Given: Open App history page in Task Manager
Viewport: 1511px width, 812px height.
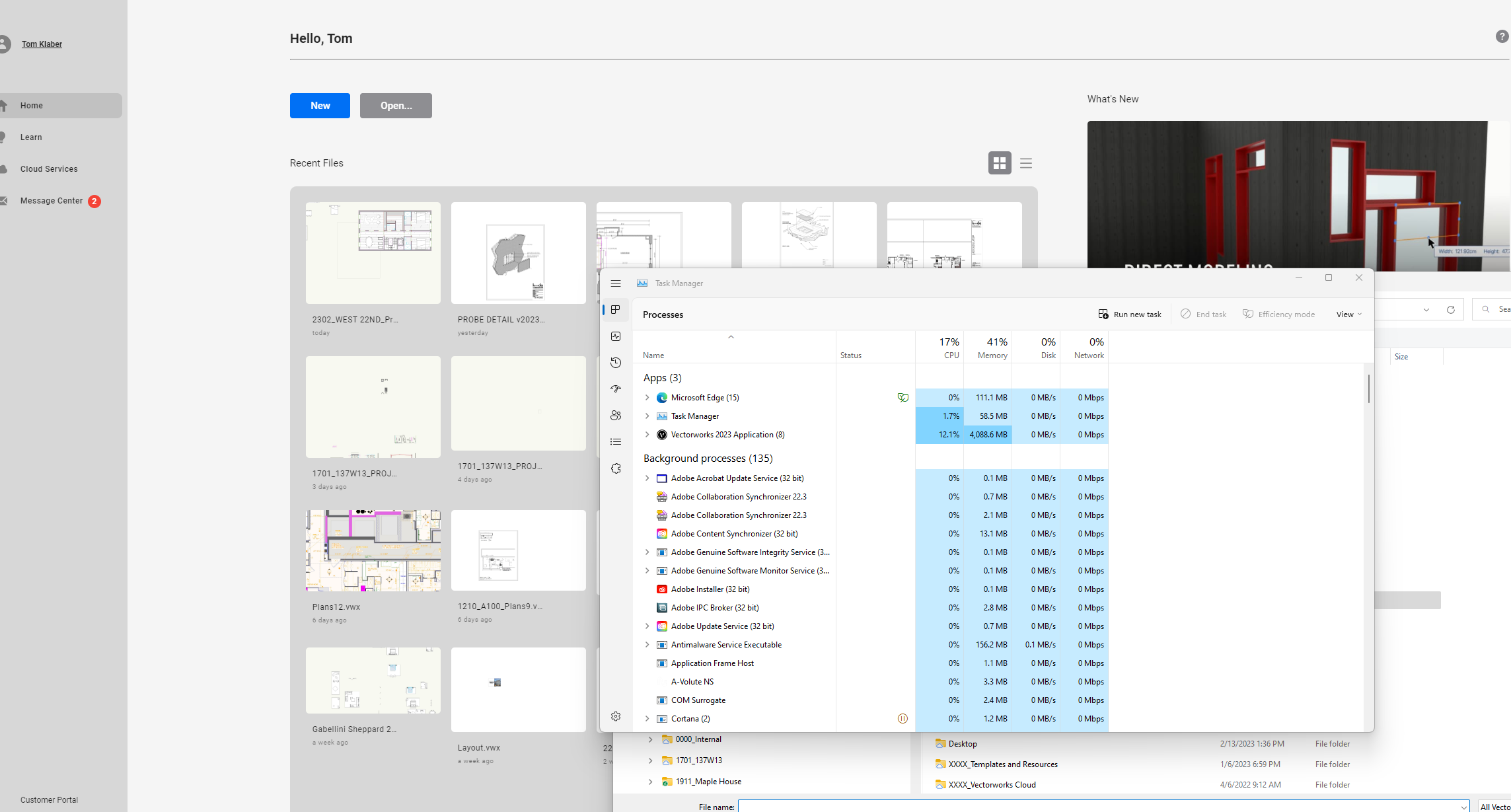Looking at the screenshot, I should 616,363.
